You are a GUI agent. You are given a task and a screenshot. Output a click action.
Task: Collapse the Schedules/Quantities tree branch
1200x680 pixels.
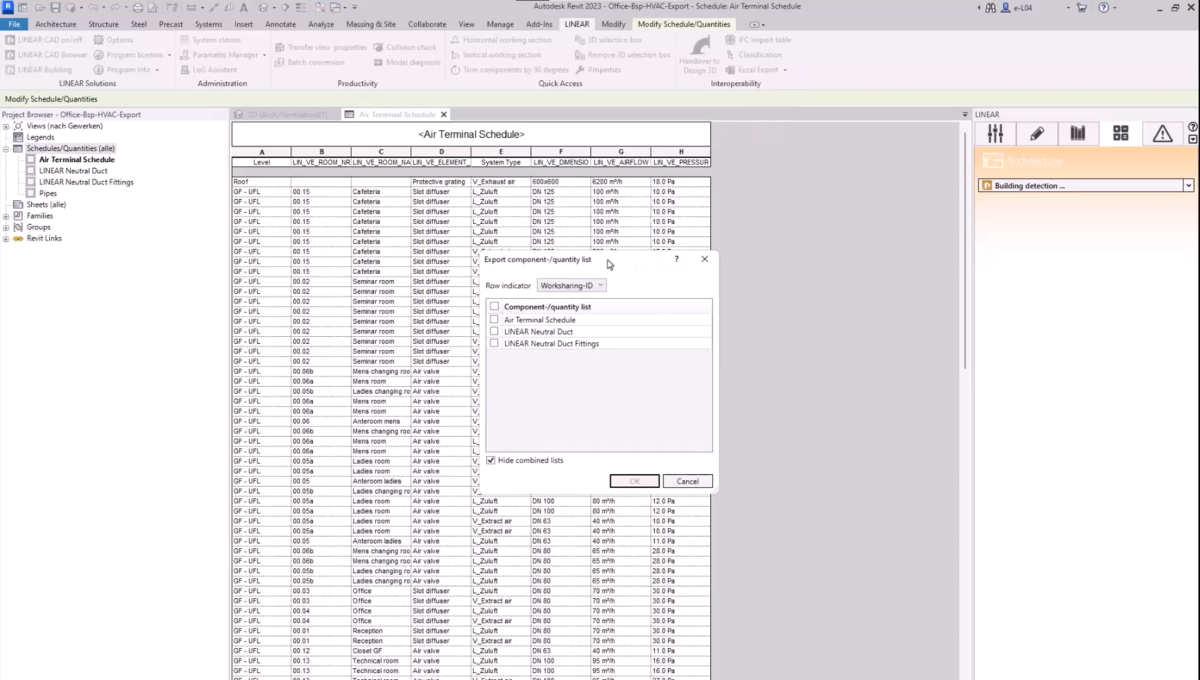click(x=7, y=147)
